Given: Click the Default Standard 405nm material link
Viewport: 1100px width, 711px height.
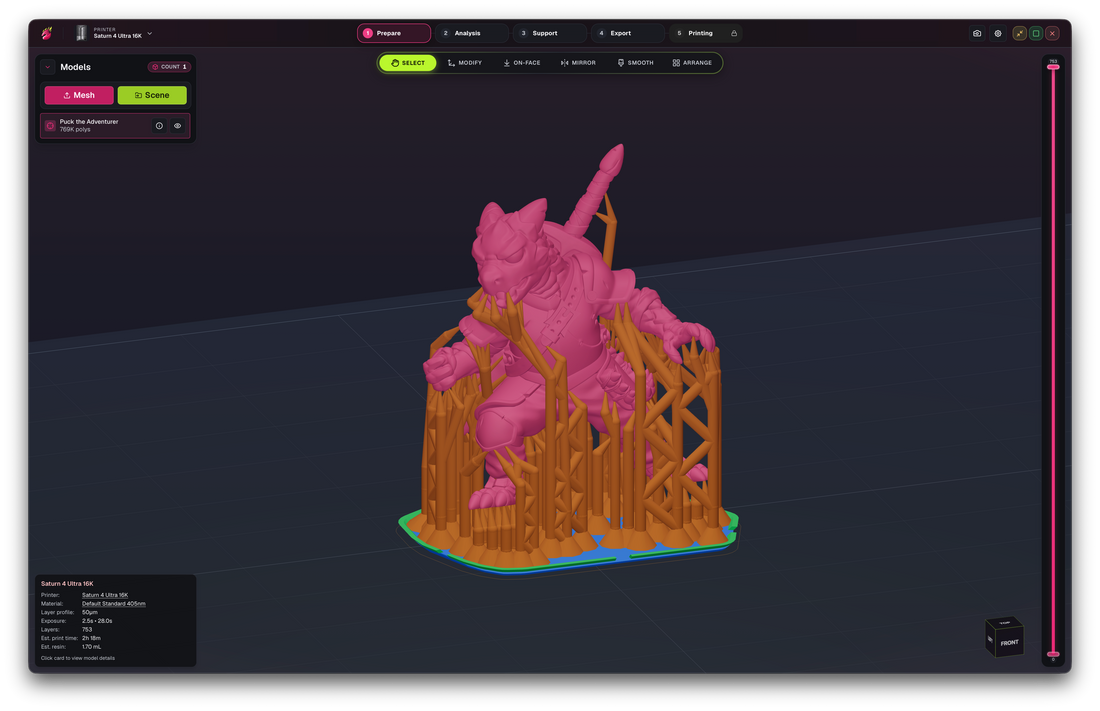Looking at the screenshot, I should pos(114,604).
